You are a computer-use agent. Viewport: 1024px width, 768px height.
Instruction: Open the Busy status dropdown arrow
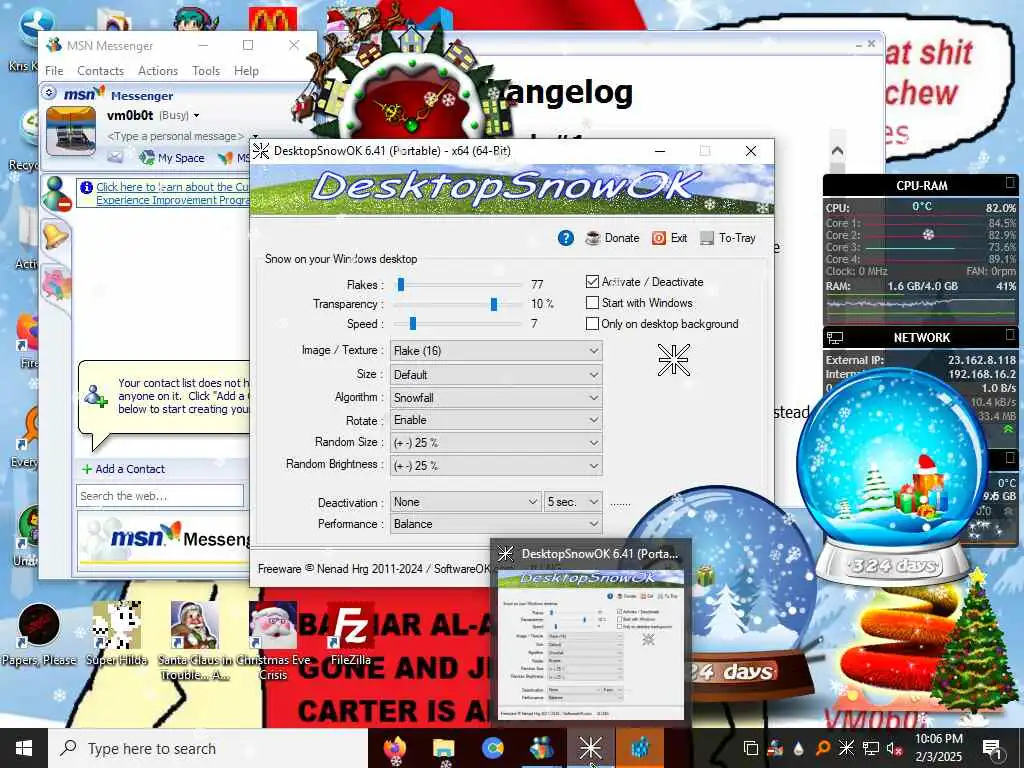pos(196,116)
